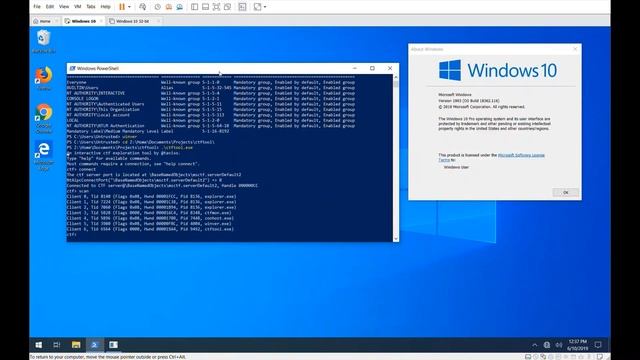Viewport: 640px width, 360px height.
Task: Open the volume tray icon
Action: coord(559,345)
